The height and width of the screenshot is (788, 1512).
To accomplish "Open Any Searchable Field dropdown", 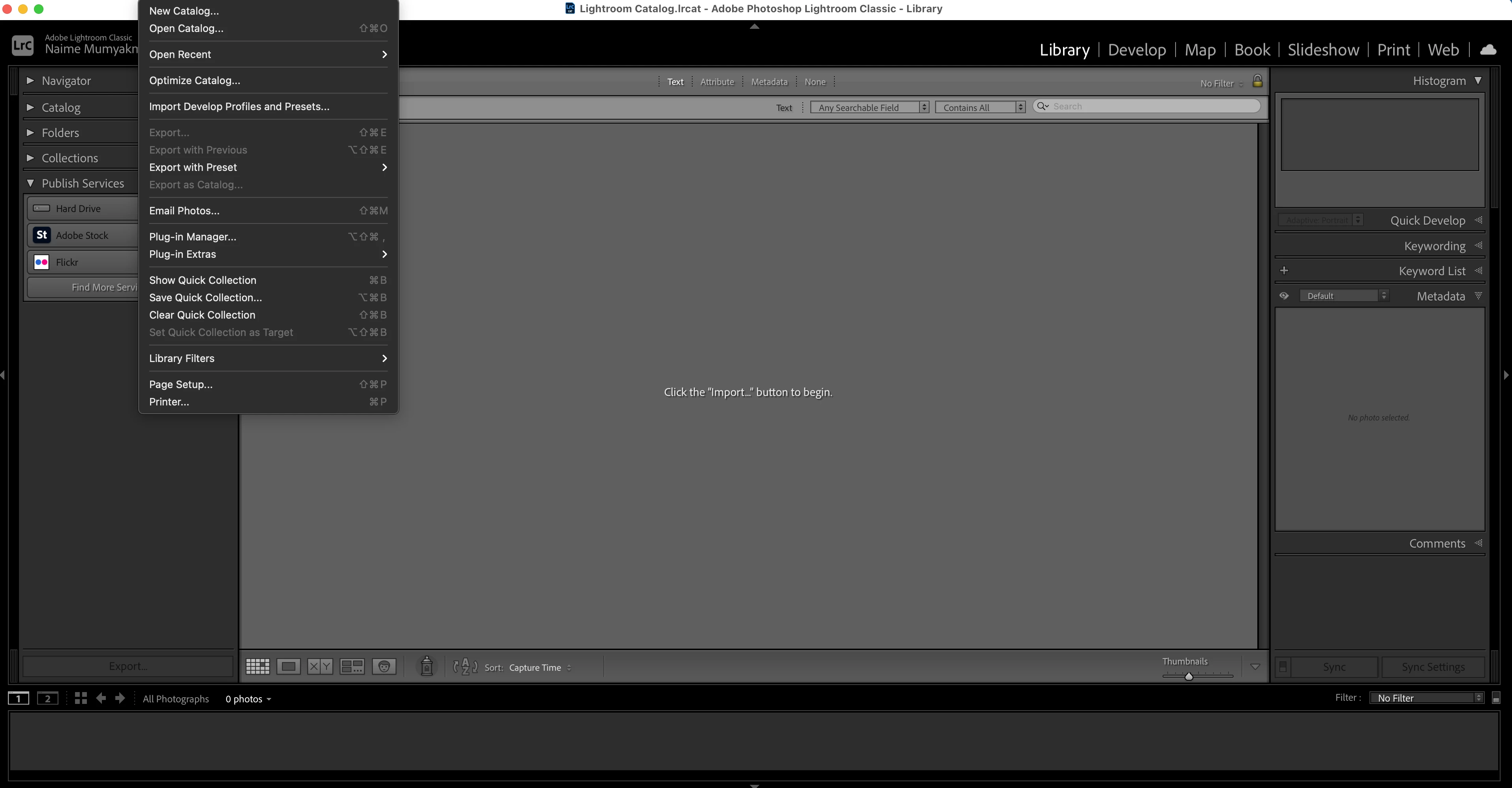I will point(869,107).
